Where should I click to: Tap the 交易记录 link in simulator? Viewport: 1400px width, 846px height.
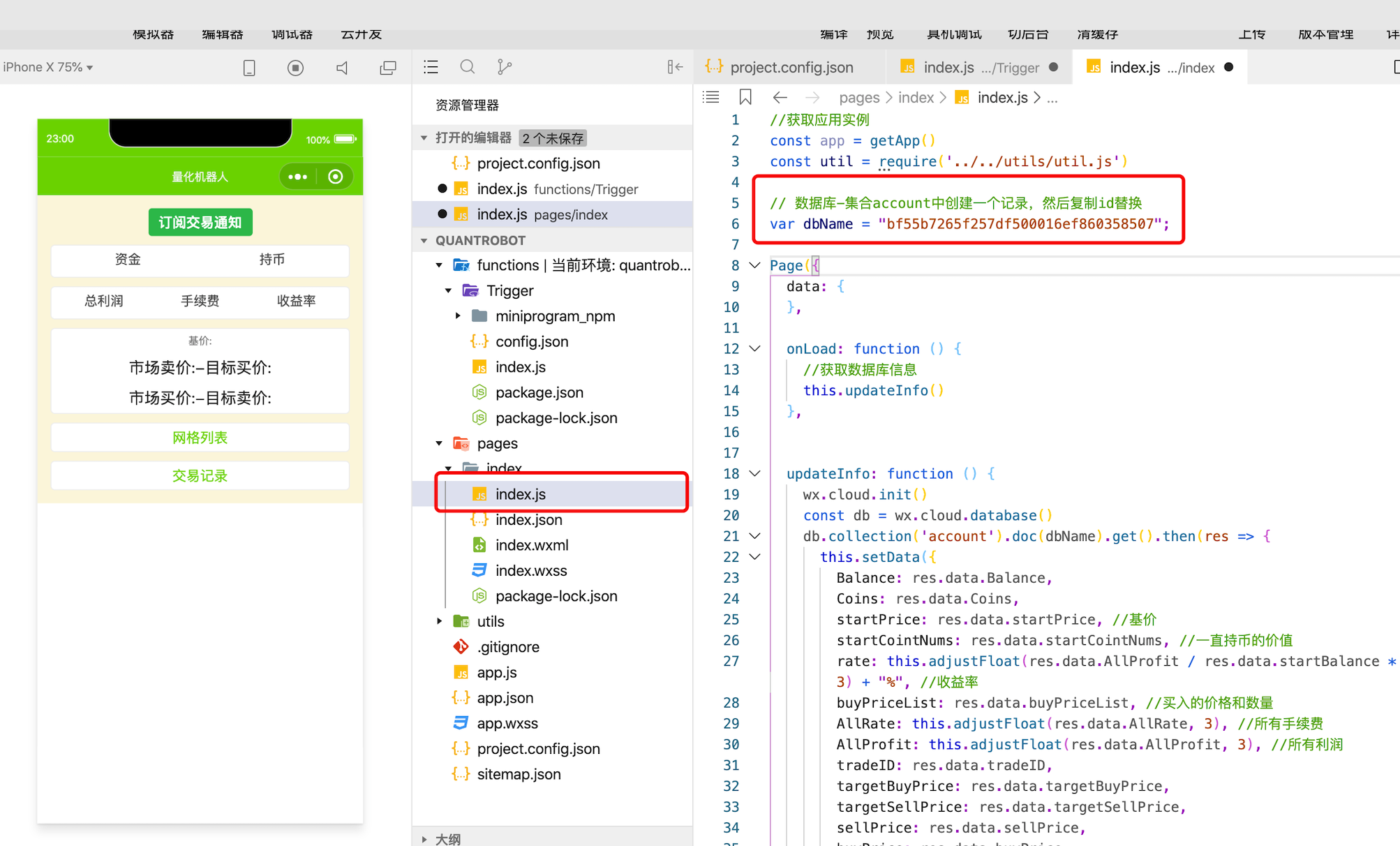(200, 476)
